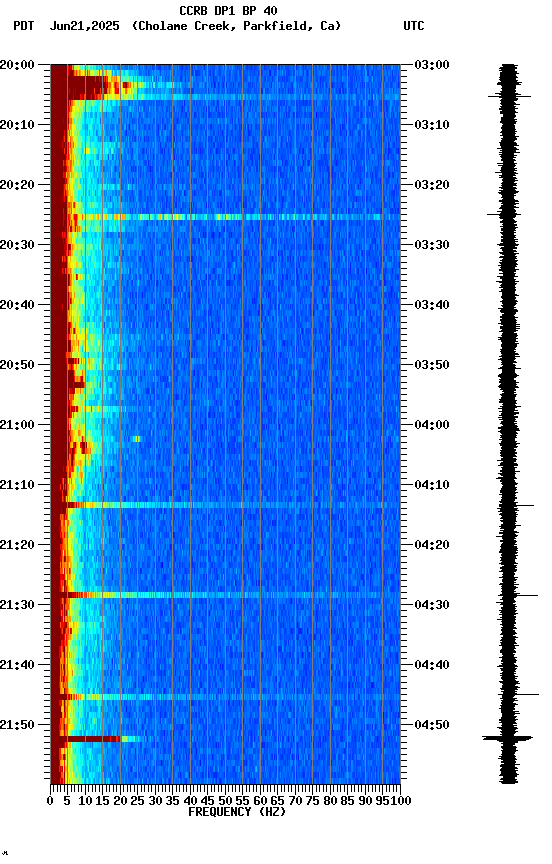This screenshot has width=552, height=864.
Task: Click the 03:30 UTC time label
Action: (432, 245)
